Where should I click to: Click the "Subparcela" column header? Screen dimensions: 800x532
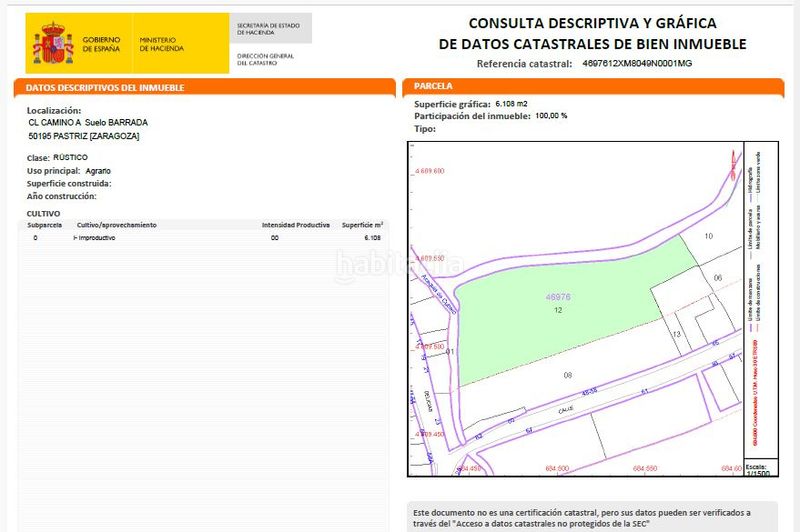[44, 225]
